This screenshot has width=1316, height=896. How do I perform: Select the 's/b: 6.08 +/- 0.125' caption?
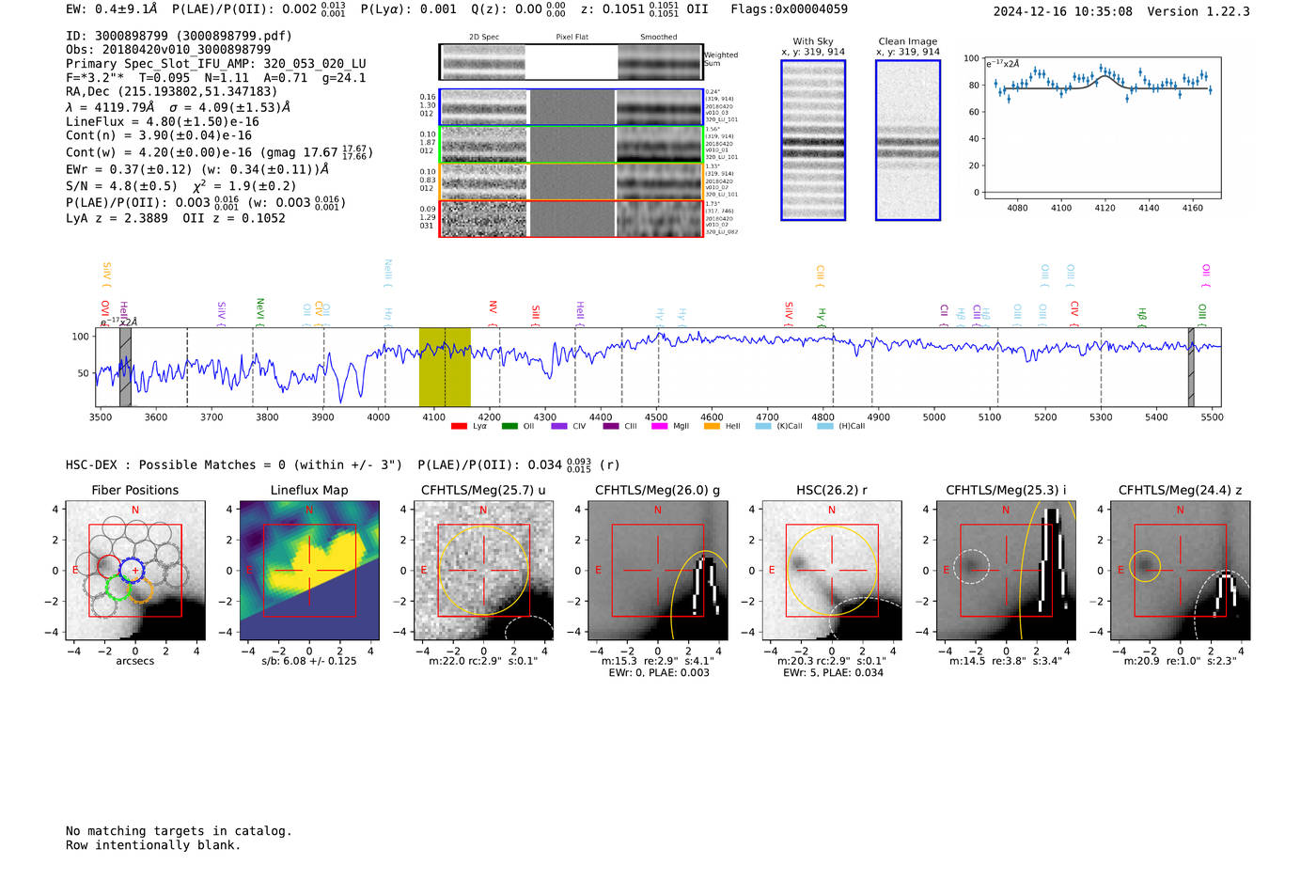tap(309, 661)
